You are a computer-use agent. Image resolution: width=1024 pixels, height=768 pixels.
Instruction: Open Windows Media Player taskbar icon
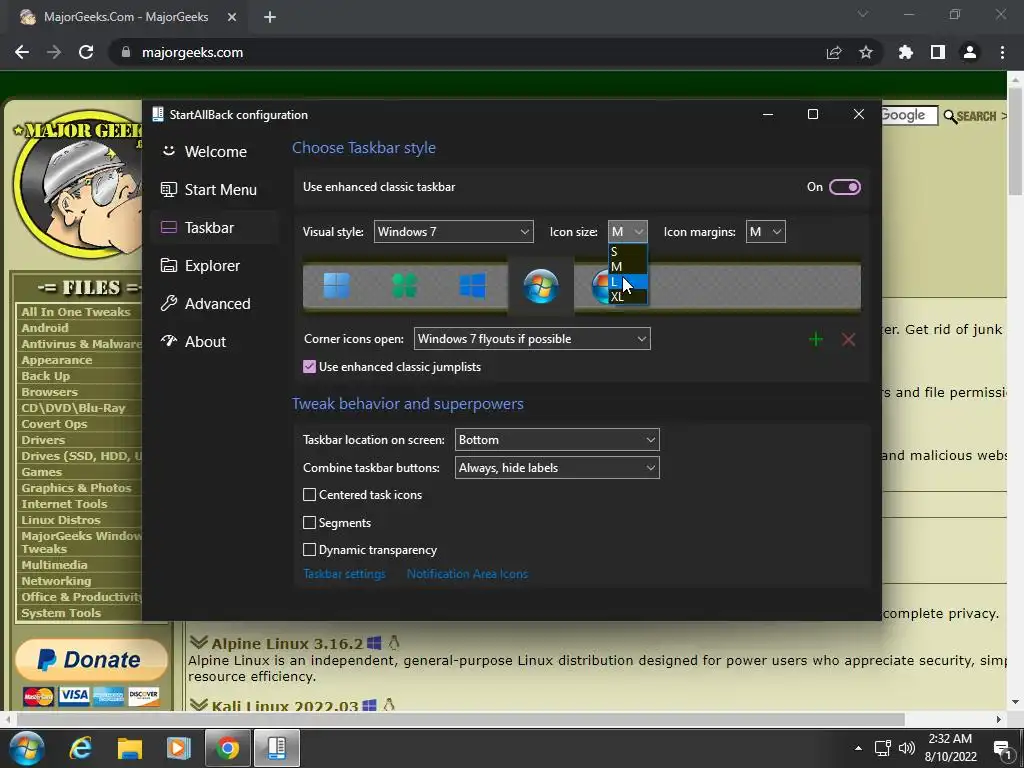[178, 748]
